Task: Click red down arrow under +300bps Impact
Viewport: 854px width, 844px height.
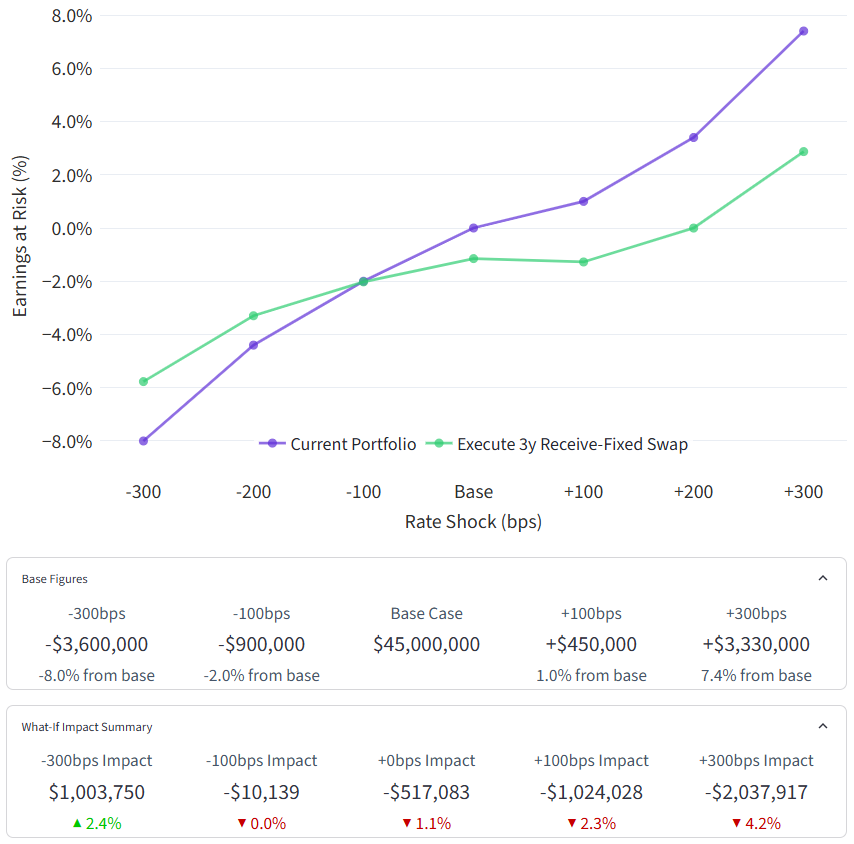Action: pos(736,824)
